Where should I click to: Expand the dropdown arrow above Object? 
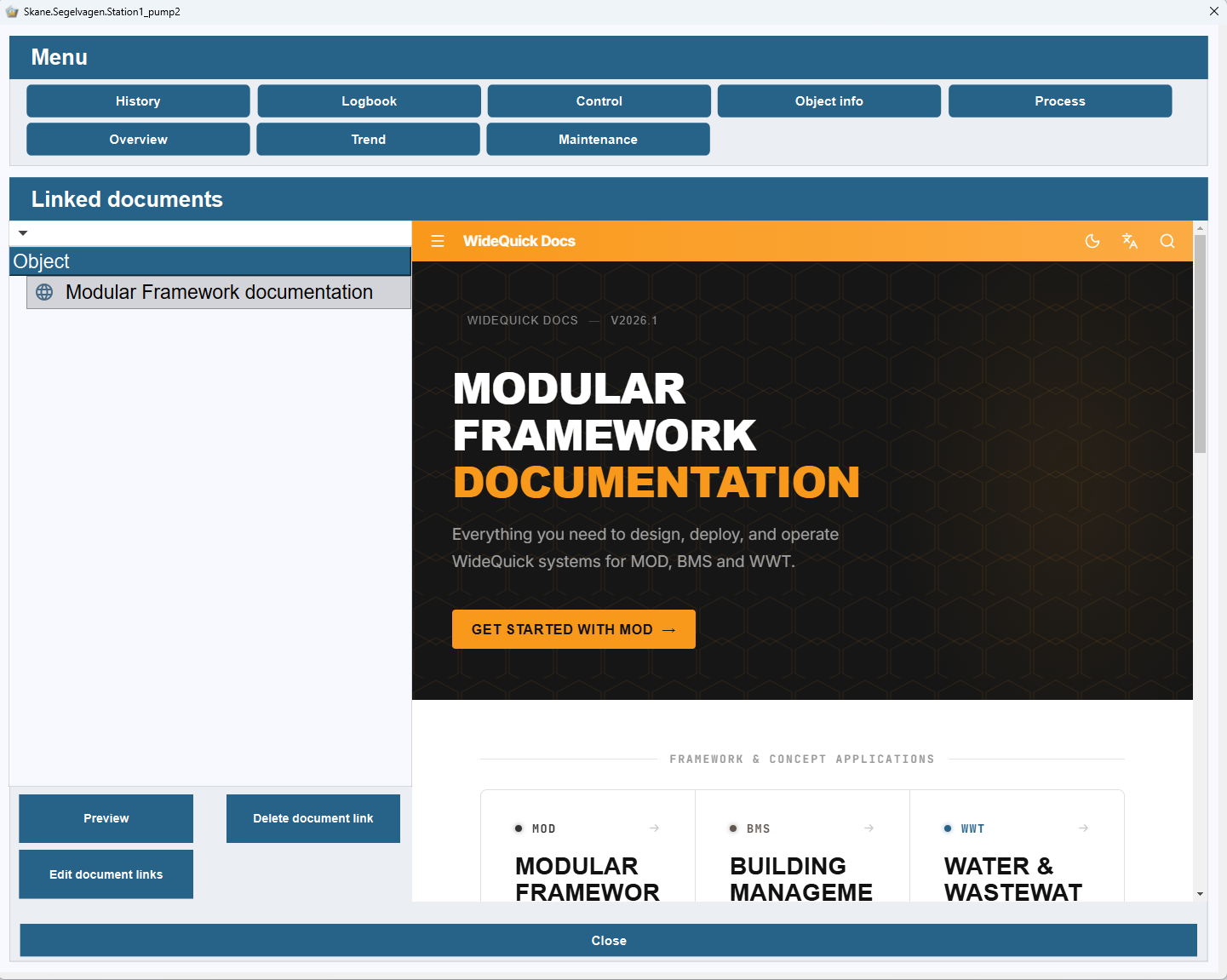23,233
